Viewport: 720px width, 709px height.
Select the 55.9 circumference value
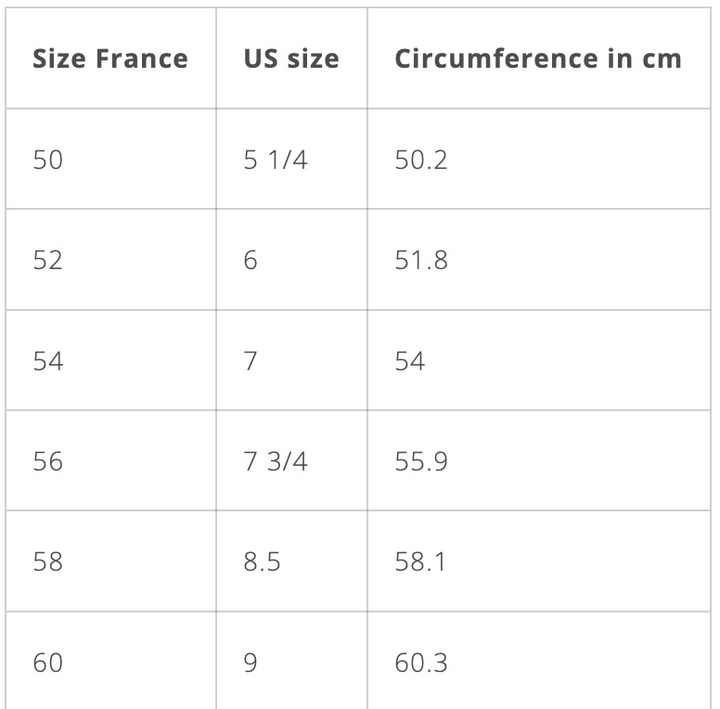(x=421, y=461)
